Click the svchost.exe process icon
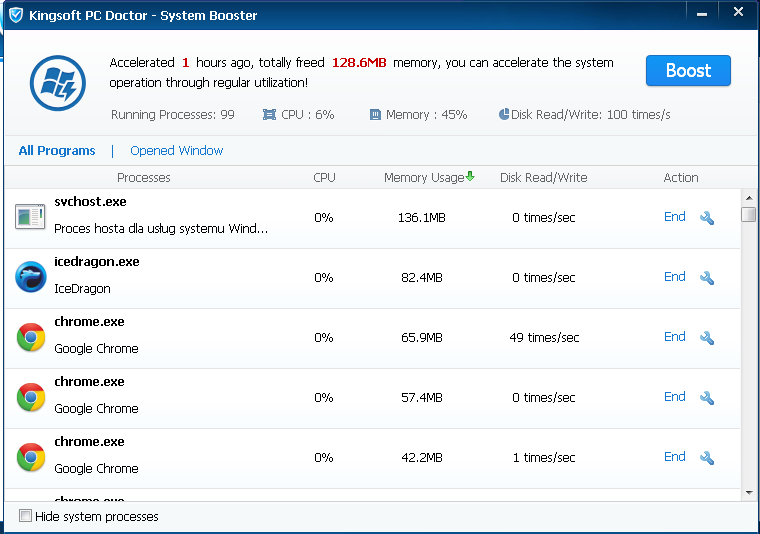This screenshot has width=760, height=534. tap(31, 216)
